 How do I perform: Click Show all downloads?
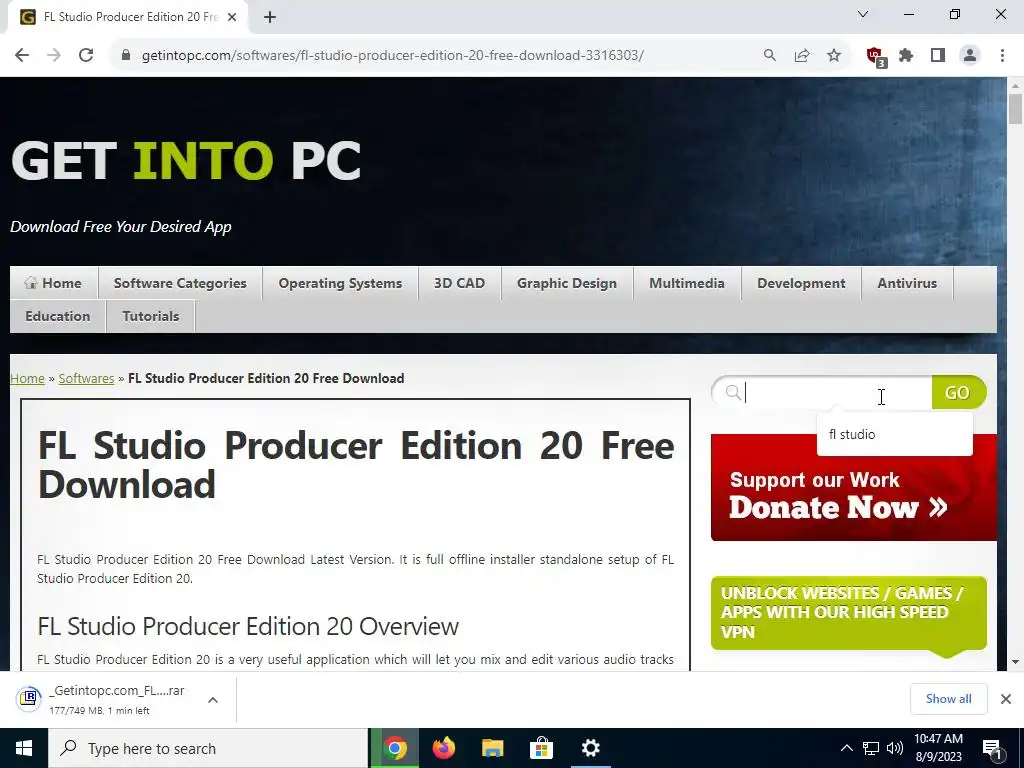(x=948, y=699)
